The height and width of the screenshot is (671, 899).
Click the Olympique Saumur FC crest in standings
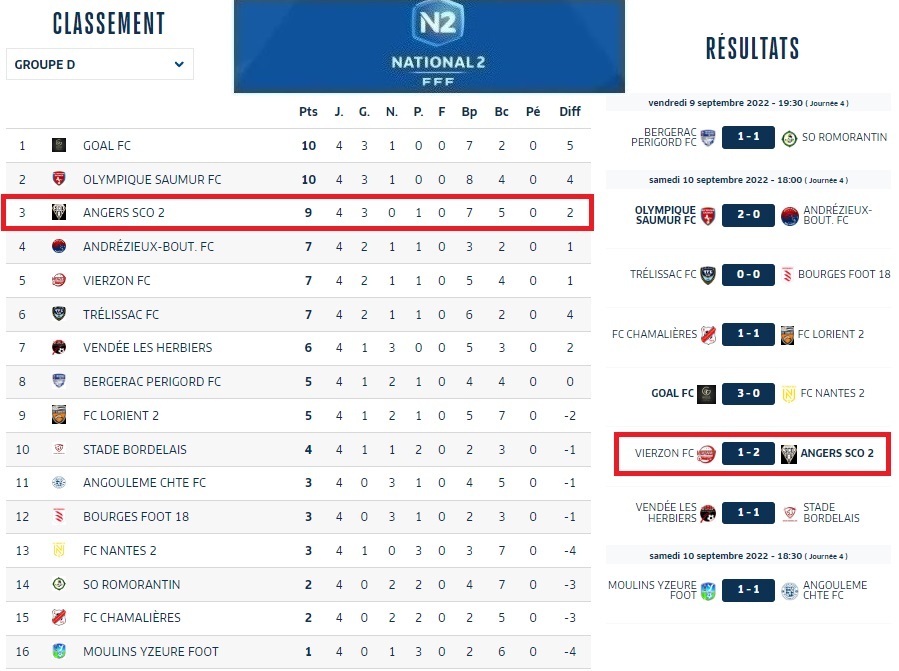click(x=59, y=180)
